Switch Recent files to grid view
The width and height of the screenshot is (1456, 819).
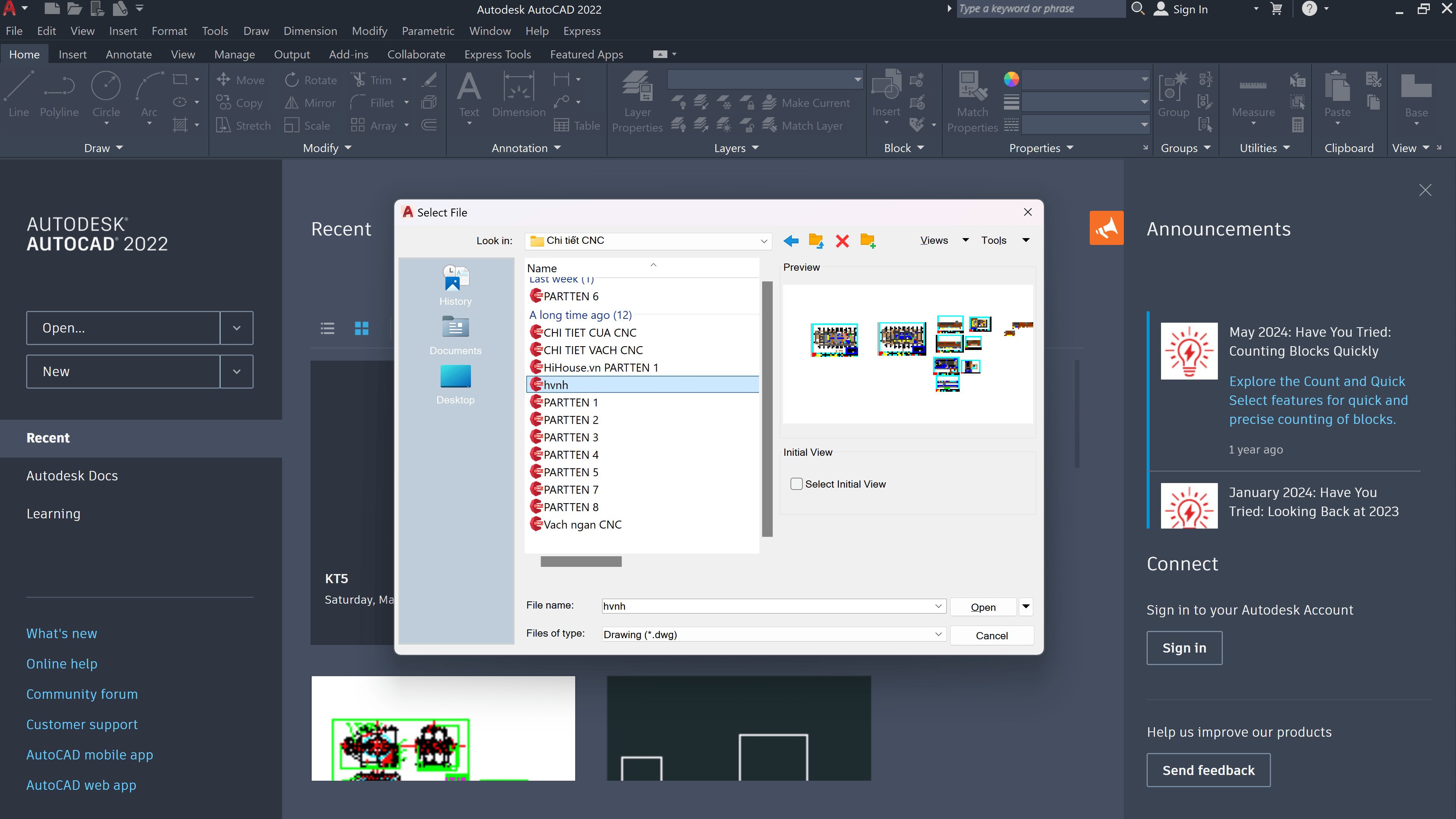[361, 328]
